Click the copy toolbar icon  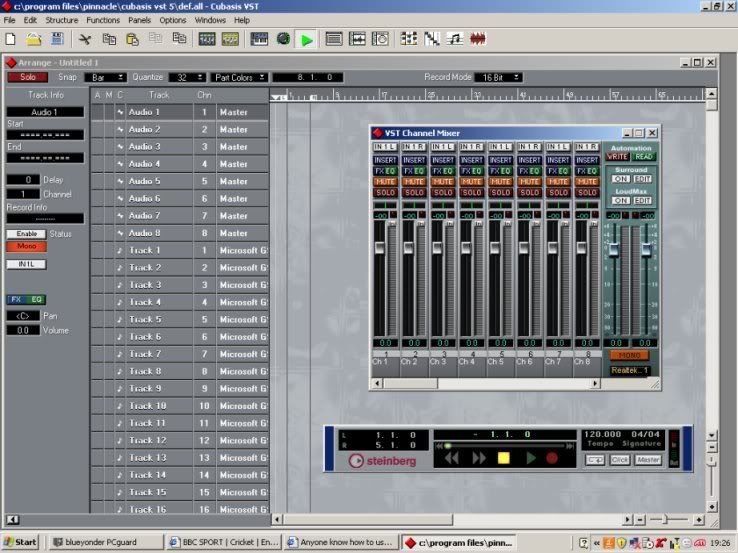pyautogui.click(x=109, y=39)
